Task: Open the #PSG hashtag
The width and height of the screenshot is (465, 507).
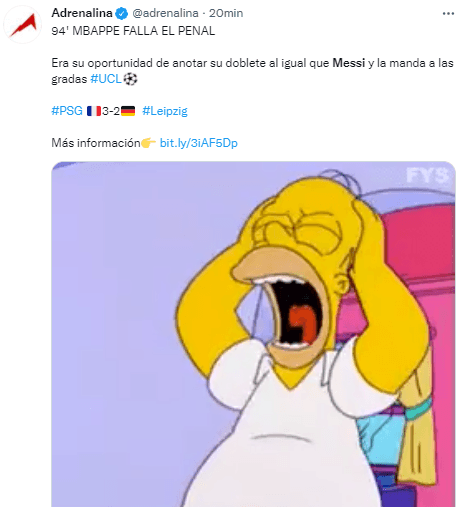Action: coord(67,111)
